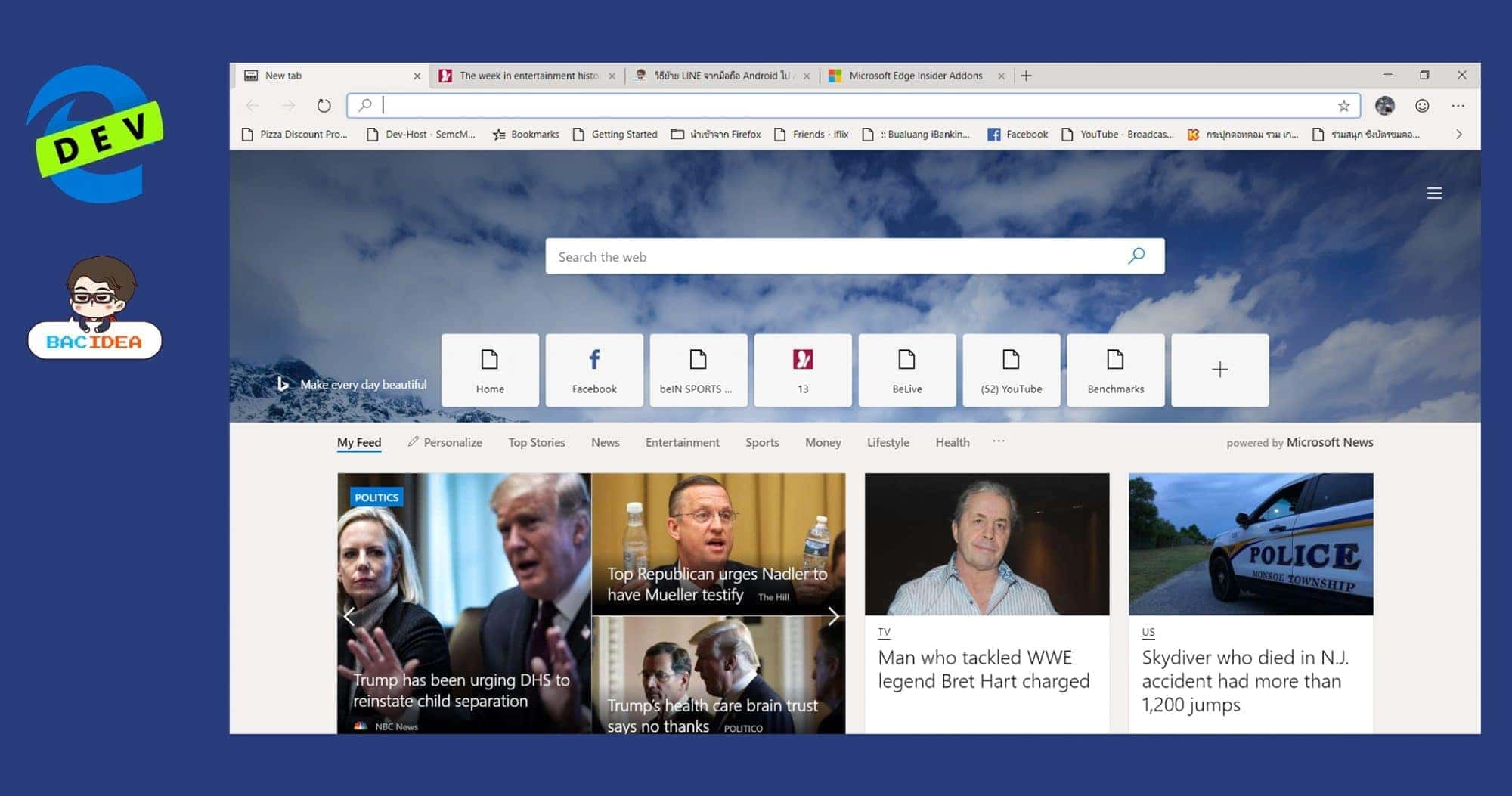The image size is (1512, 796).
Task: Switch to the LINE Android tab
Action: coord(723,76)
